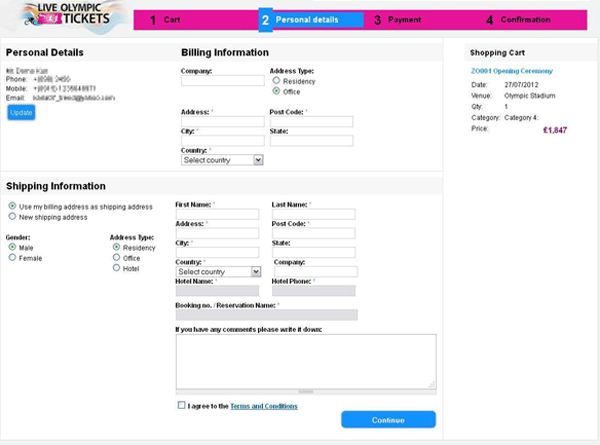Image resolution: width=600 pixels, height=445 pixels.
Task: Expand shipping Country select dropdown
Action: point(218,271)
